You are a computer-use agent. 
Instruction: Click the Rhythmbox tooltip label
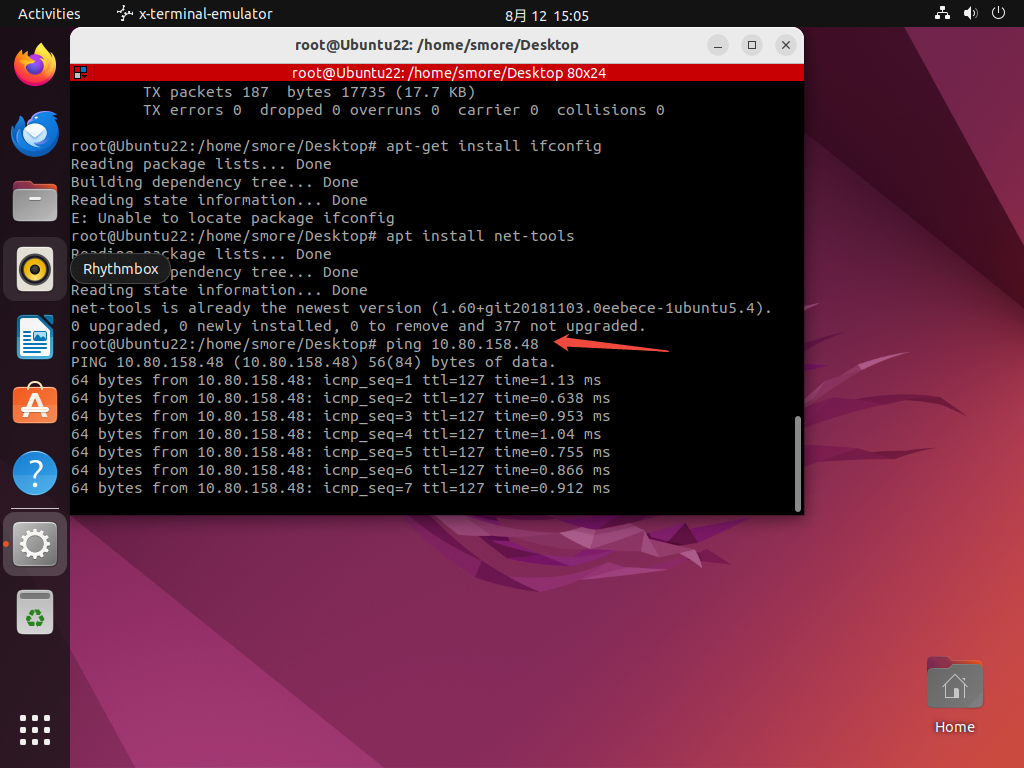(121, 269)
